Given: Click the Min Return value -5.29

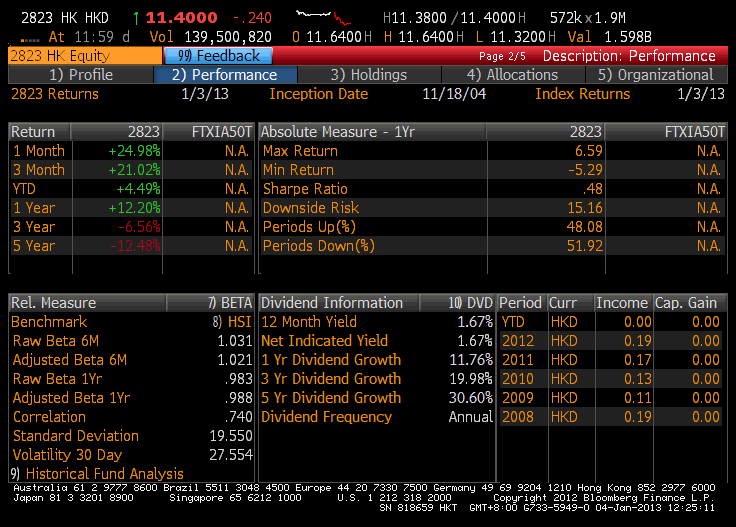Looking at the screenshot, I should pyautogui.click(x=585, y=170).
